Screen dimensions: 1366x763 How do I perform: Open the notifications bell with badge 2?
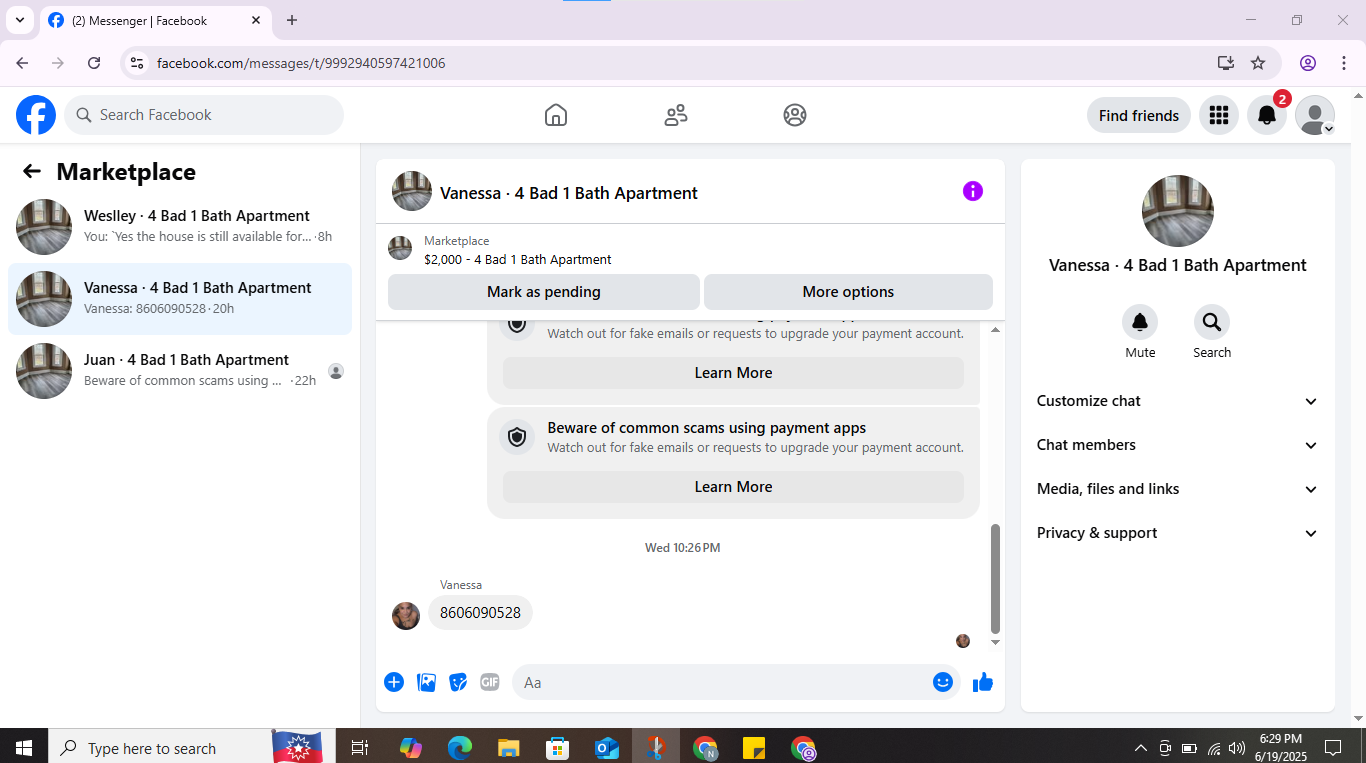coord(1267,115)
